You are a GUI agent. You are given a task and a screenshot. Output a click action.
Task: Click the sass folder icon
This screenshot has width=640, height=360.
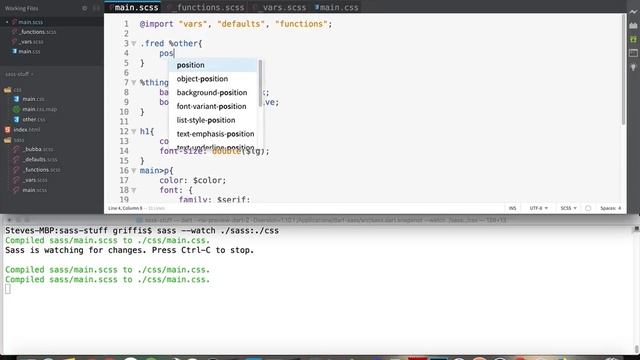tap(7, 140)
